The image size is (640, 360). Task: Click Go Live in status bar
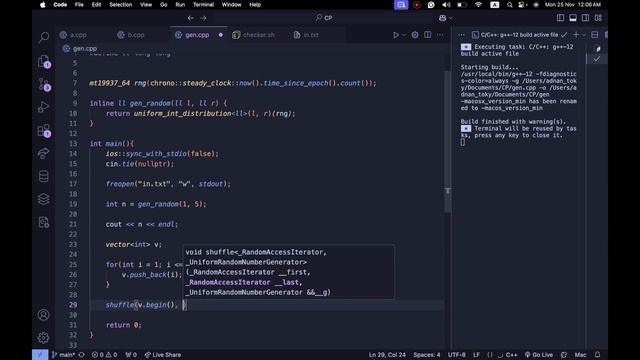coord(539,355)
